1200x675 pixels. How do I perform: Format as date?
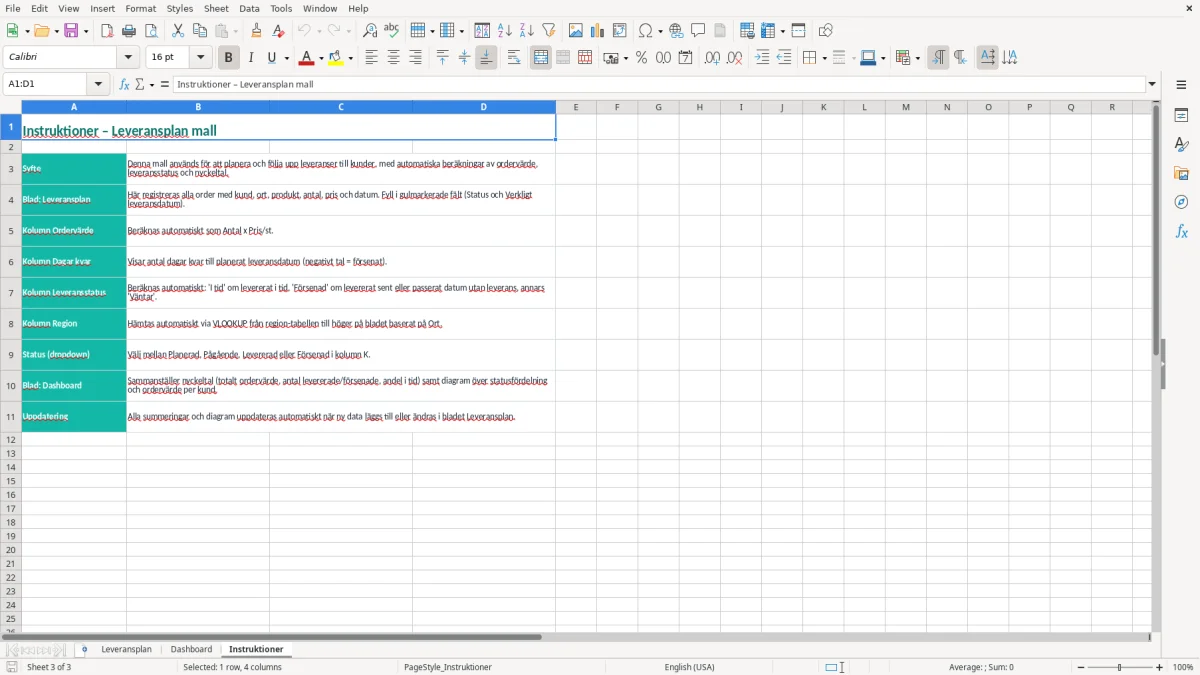(x=686, y=58)
